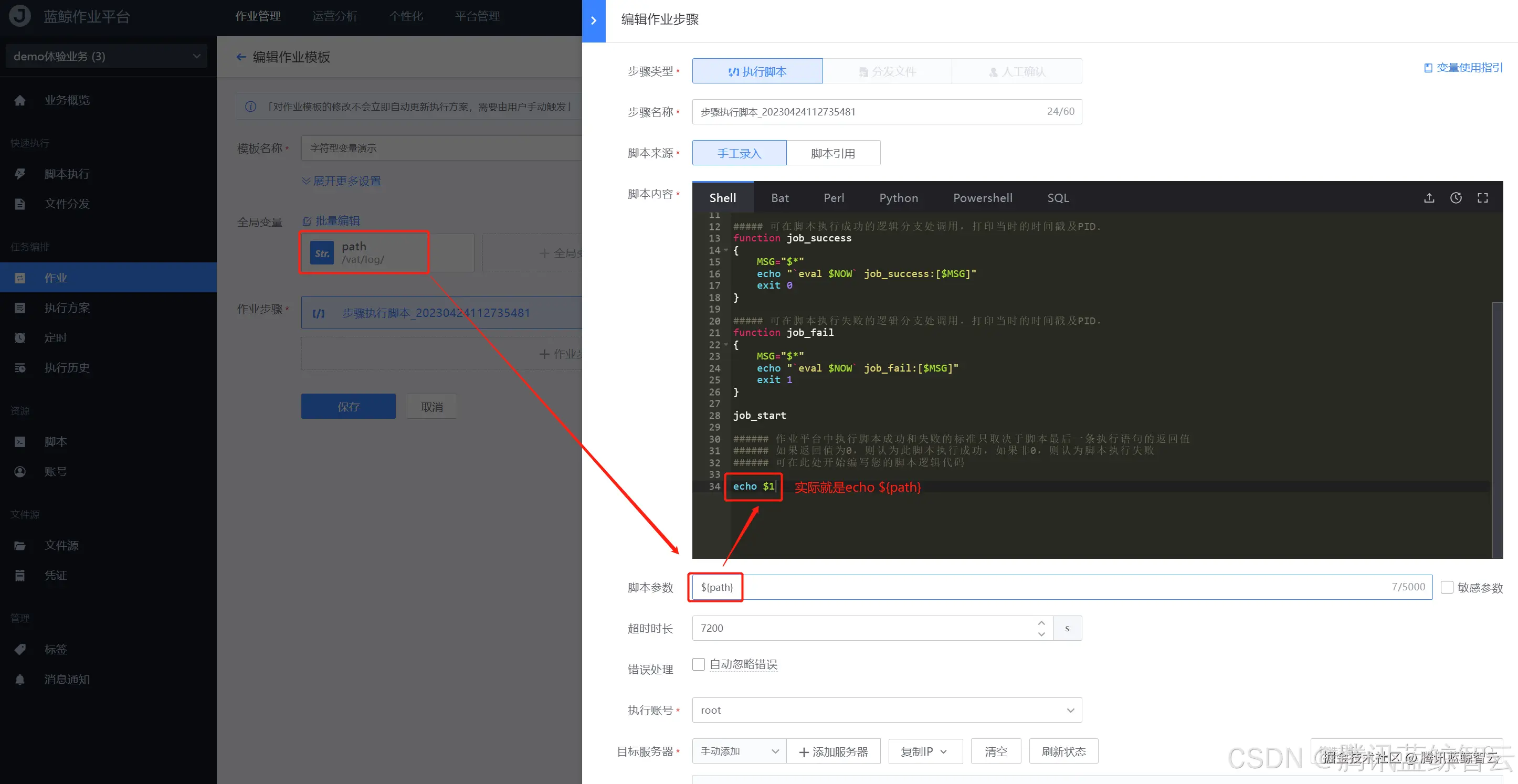
Task: Switch to the SQL script tab
Action: click(1058, 198)
